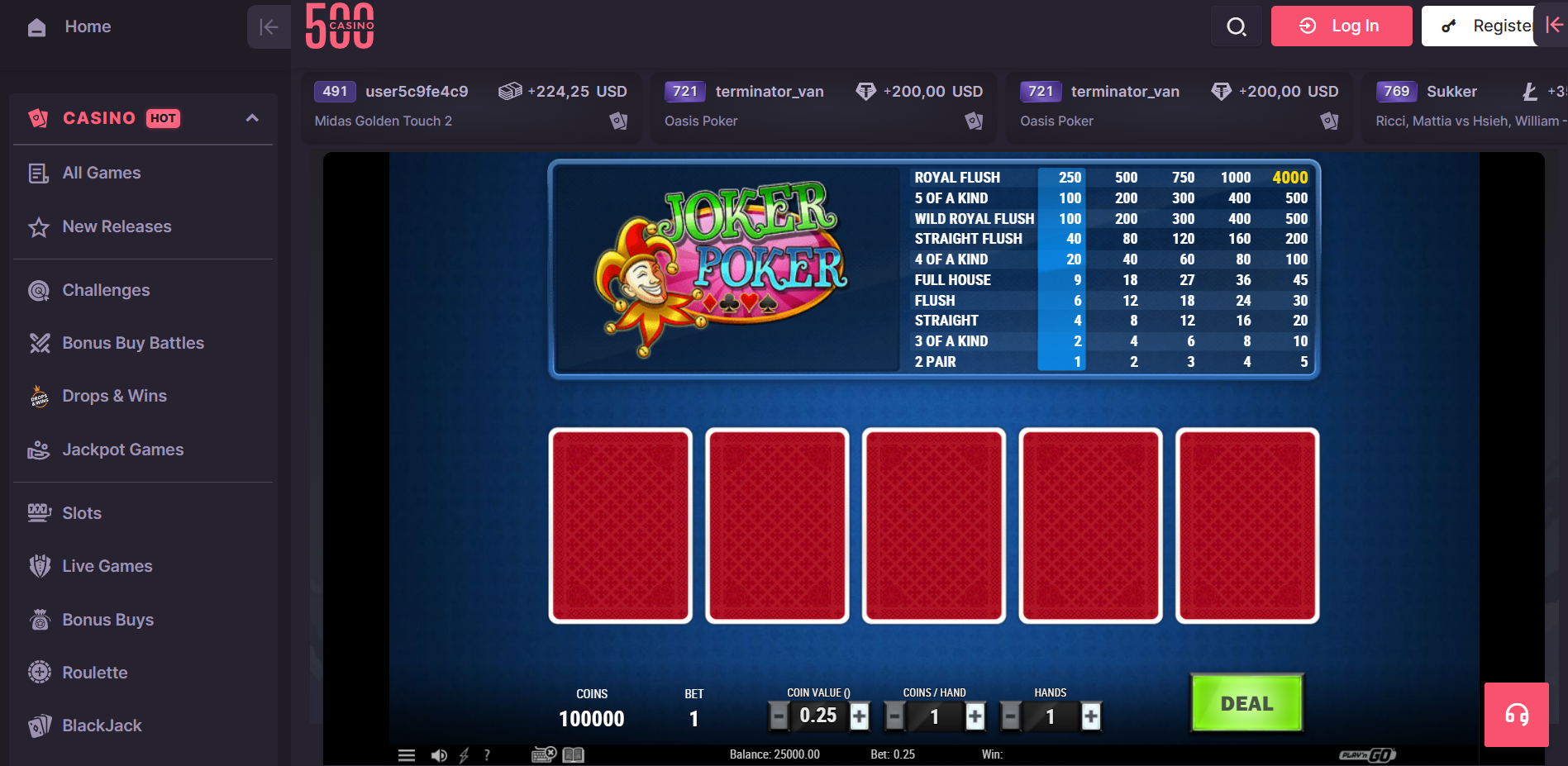Click the Log In button
Screen dimensions: 1568x766
(x=1341, y=26)
